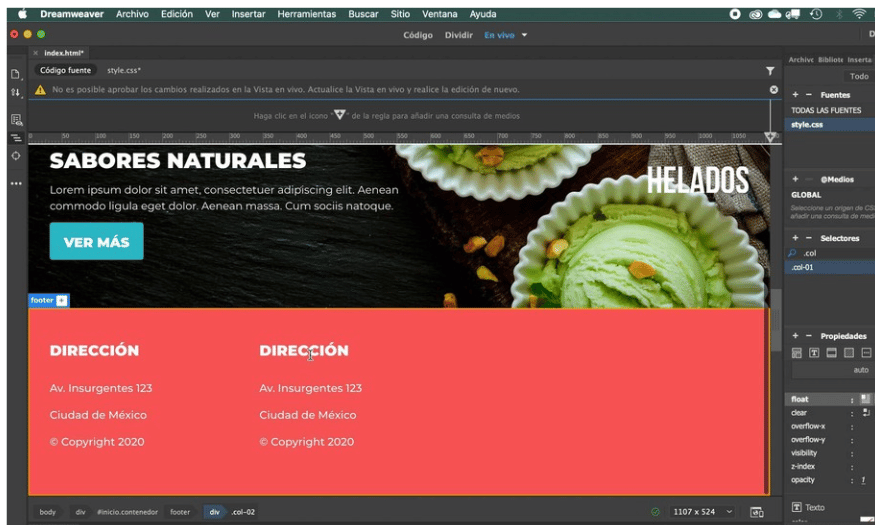
Task: Select #inicio.contenedor in tag selector
Action: 127,512
